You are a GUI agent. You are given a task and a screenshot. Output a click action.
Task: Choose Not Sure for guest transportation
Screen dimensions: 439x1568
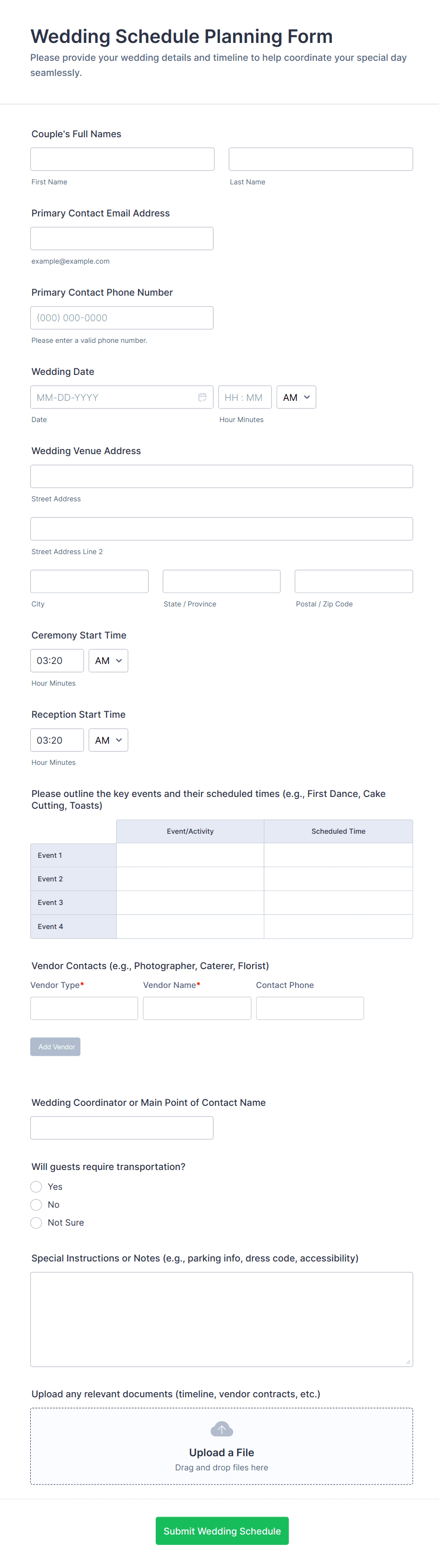coord(36,1222)
